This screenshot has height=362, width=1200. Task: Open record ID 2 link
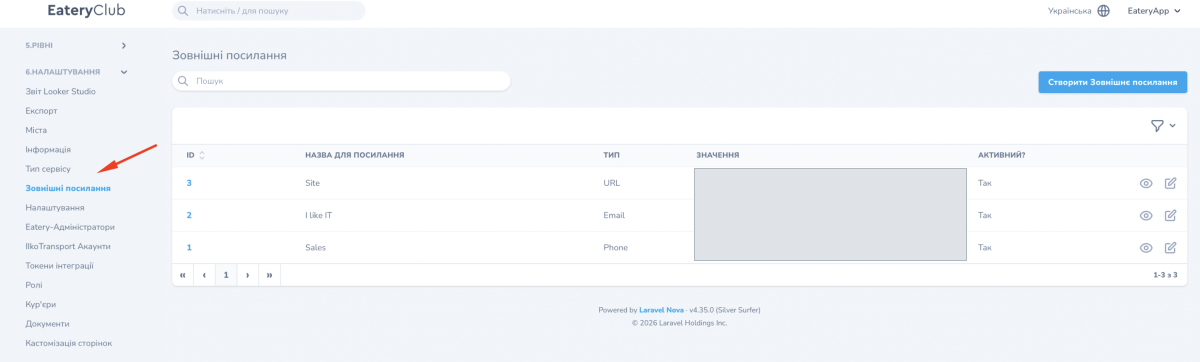189,215
